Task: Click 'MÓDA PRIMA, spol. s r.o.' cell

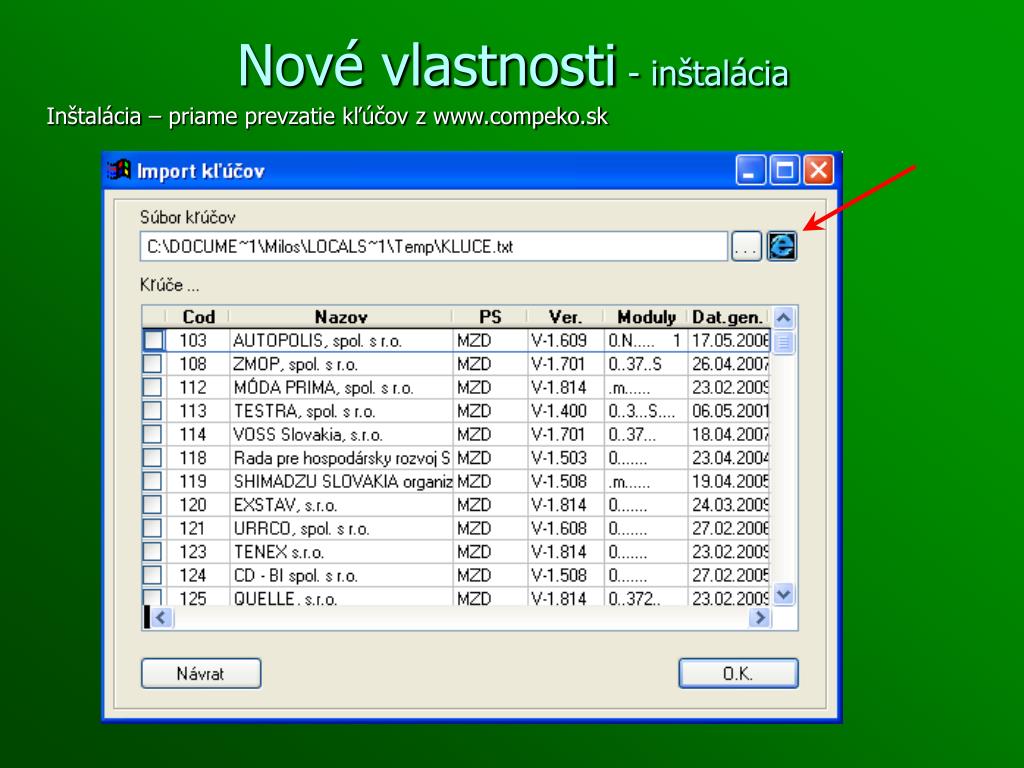Action: click(341, 387)
